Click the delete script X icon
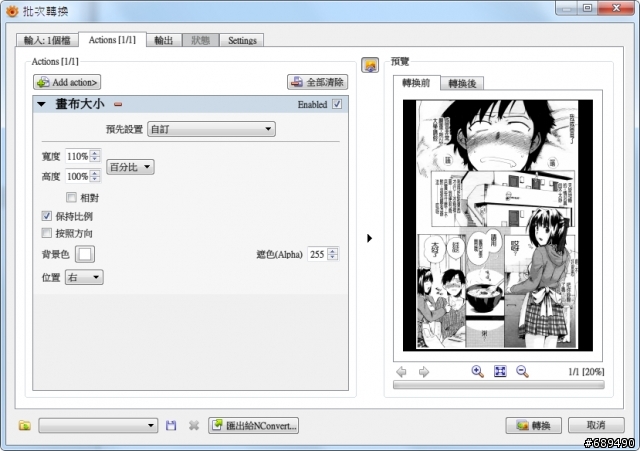The height and width of the screenshot is (451, 640). (x=194, y=425)
